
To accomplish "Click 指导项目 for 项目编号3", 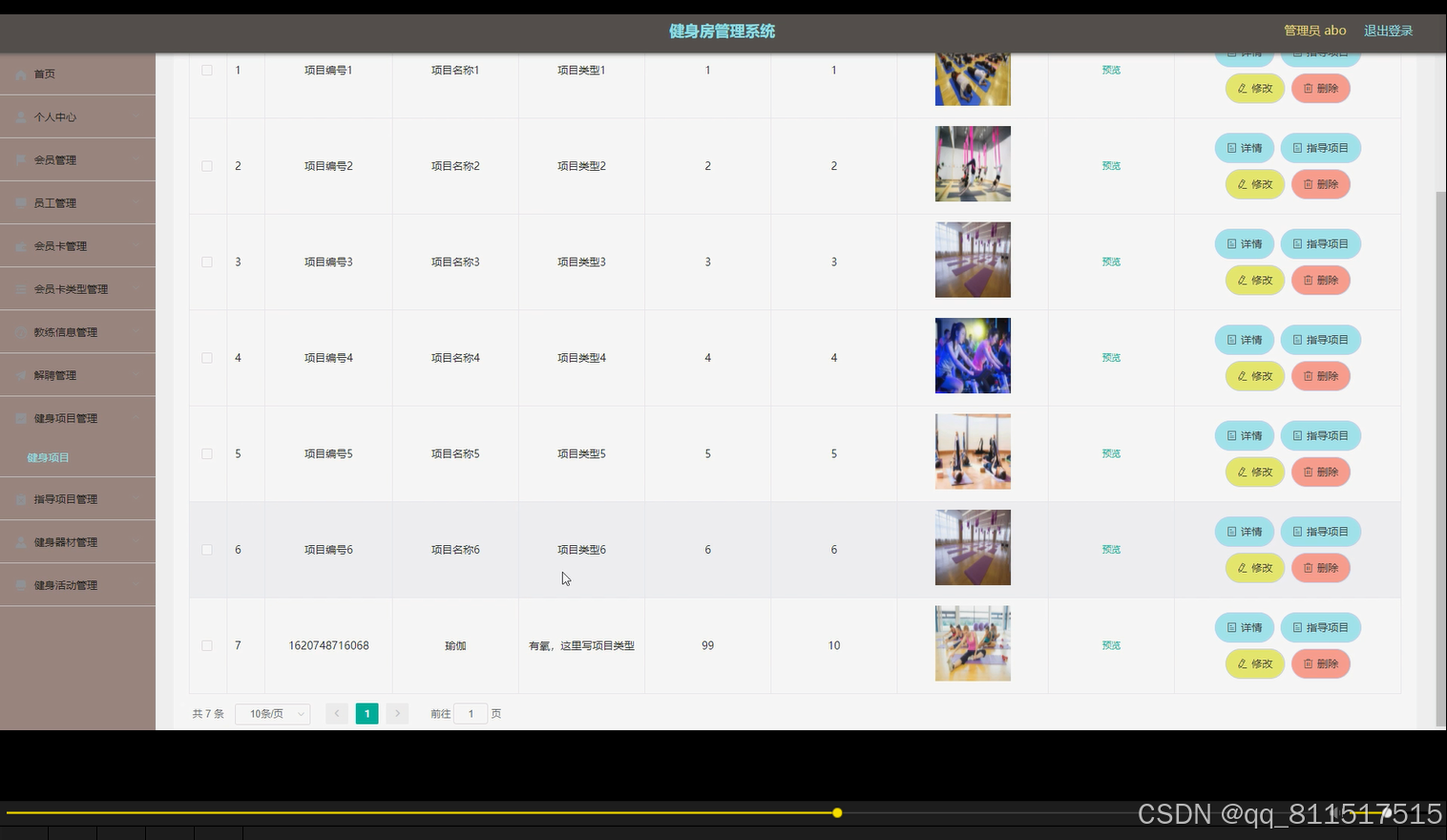I will [x=1321, y=244].
